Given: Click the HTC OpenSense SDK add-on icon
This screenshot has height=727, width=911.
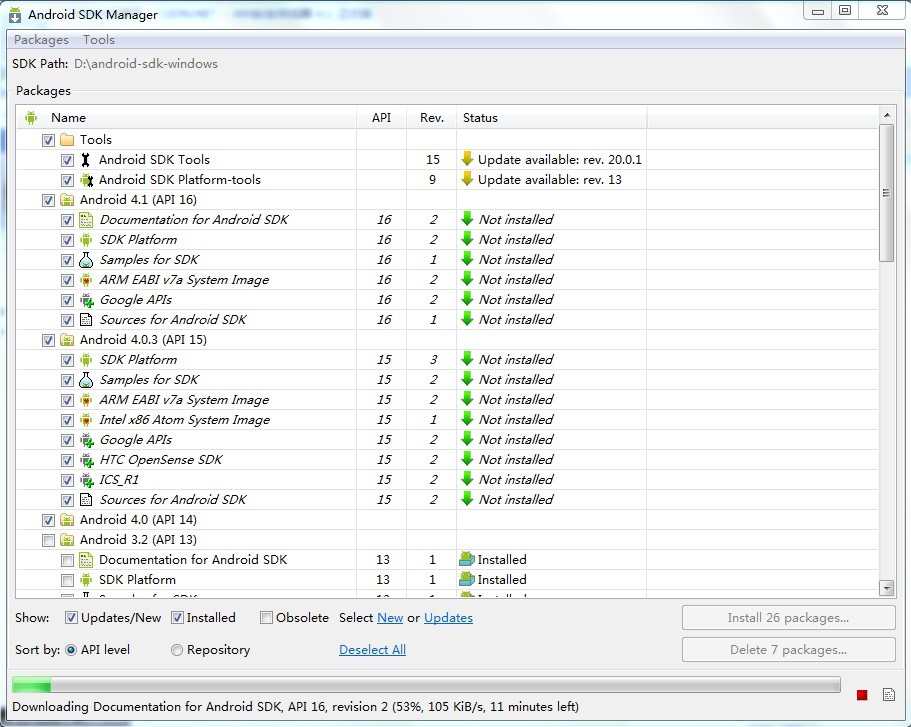Looking at the screenshot, I should [x=87, y=460].
